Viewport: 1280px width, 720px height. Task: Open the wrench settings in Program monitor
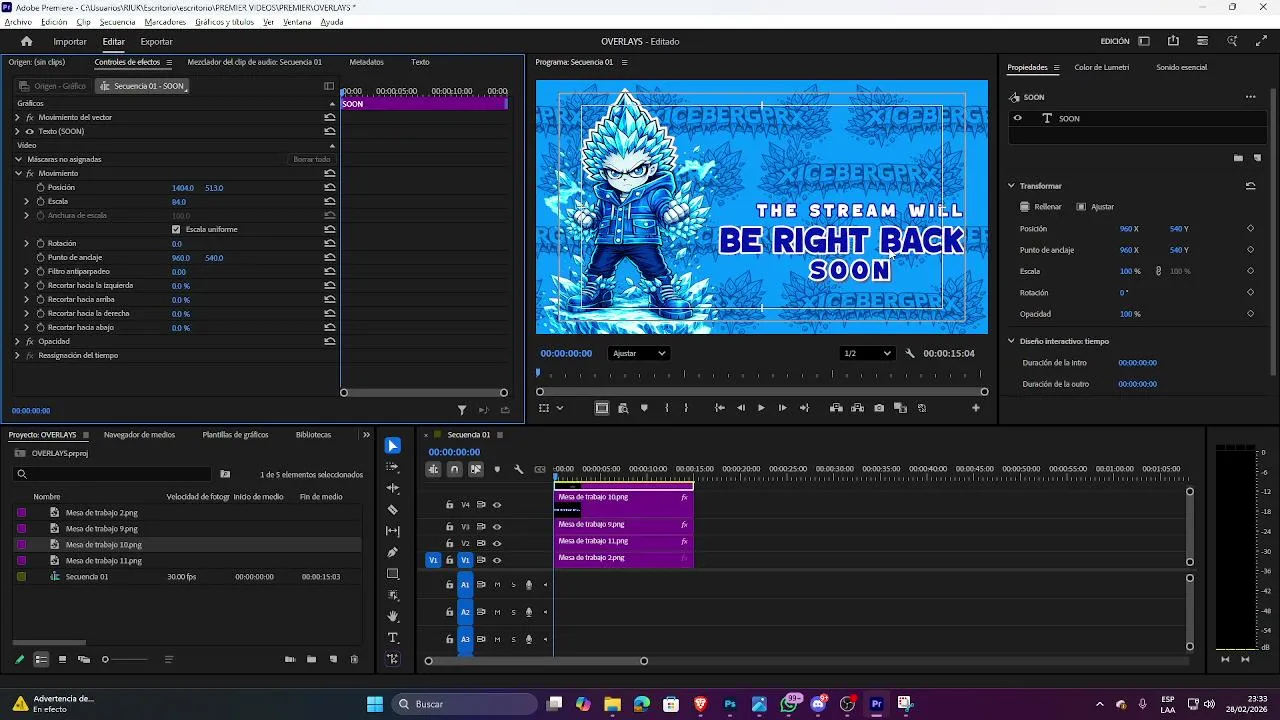pos(910,353)
